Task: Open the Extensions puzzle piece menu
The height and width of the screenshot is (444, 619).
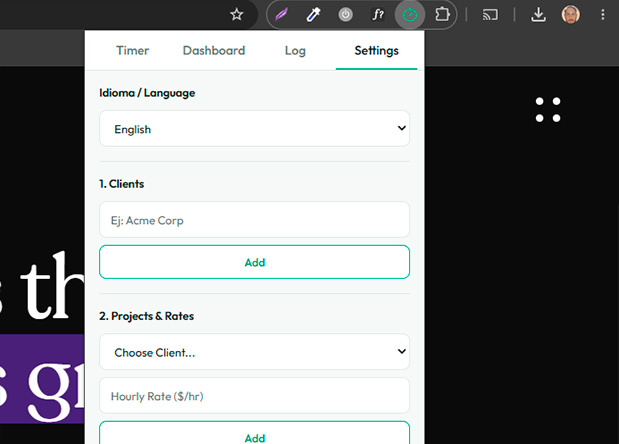Action: tap(442, 15)
